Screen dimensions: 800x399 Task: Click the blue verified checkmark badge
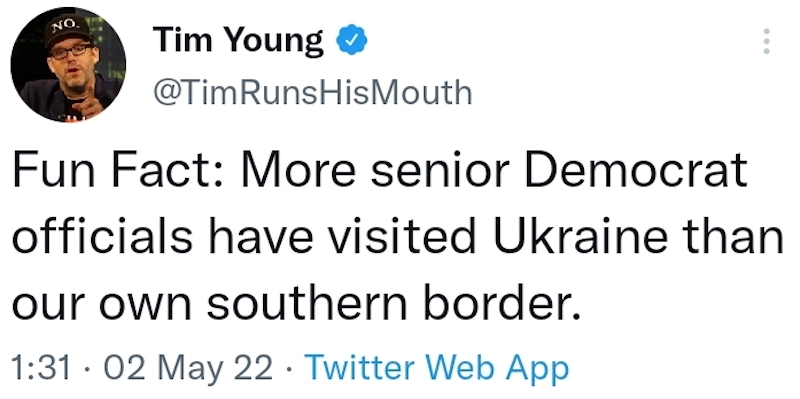352,41
